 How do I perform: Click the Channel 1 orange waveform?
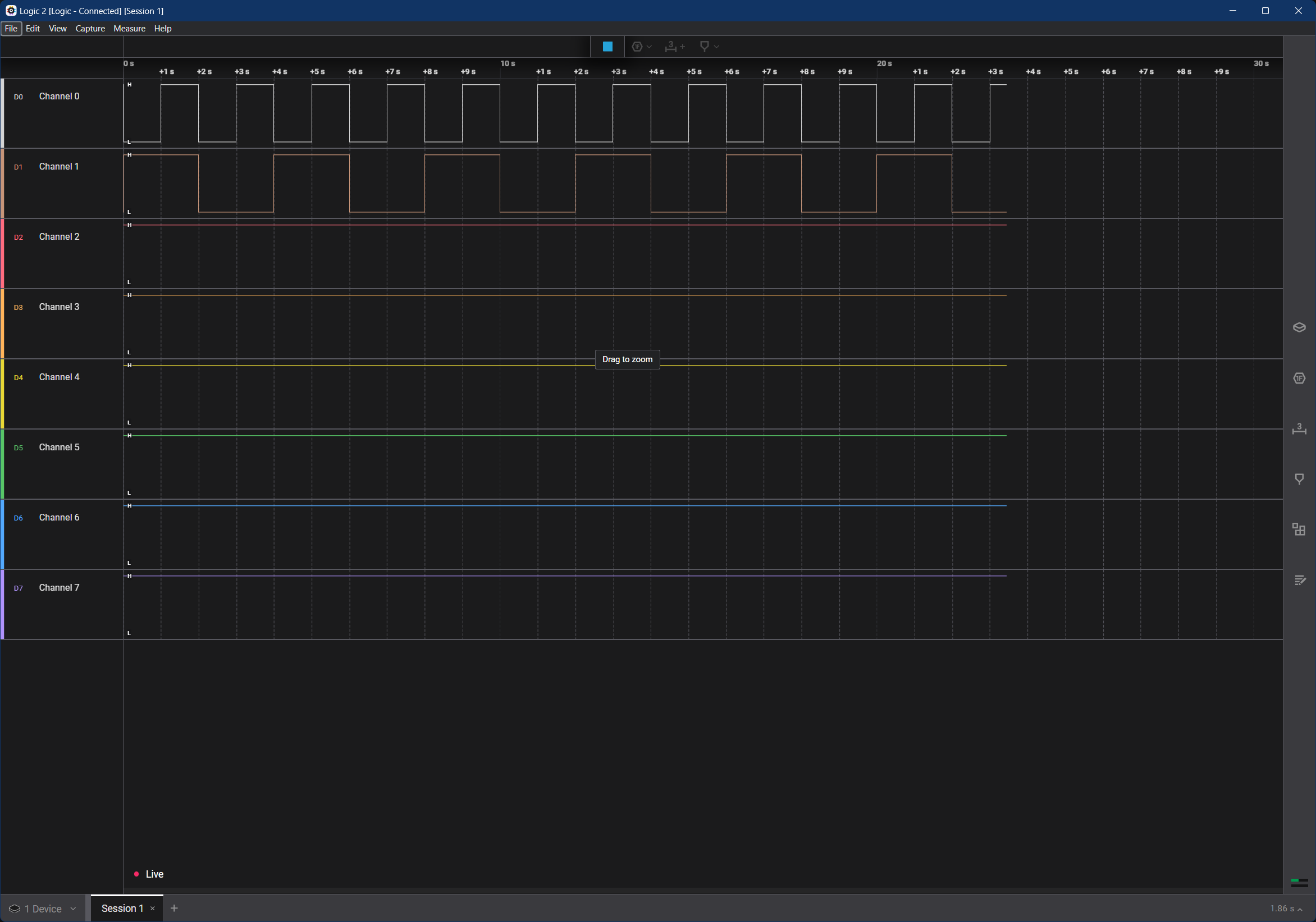(565, 184)
